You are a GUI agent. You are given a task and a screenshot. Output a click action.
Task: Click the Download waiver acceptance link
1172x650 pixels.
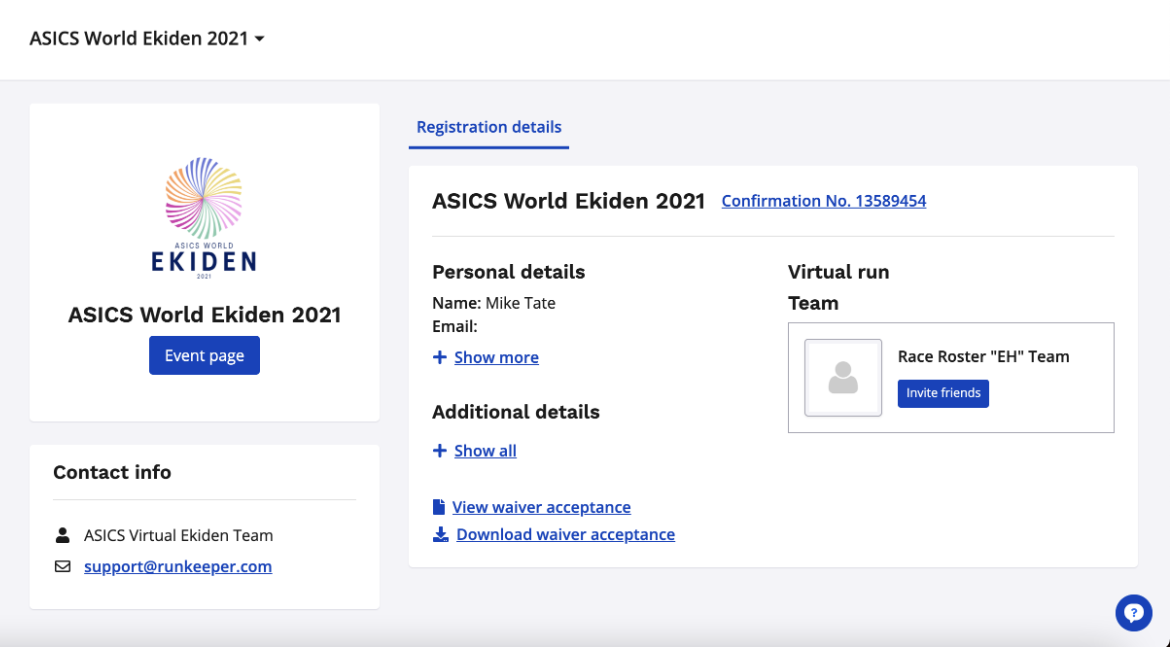565,535
